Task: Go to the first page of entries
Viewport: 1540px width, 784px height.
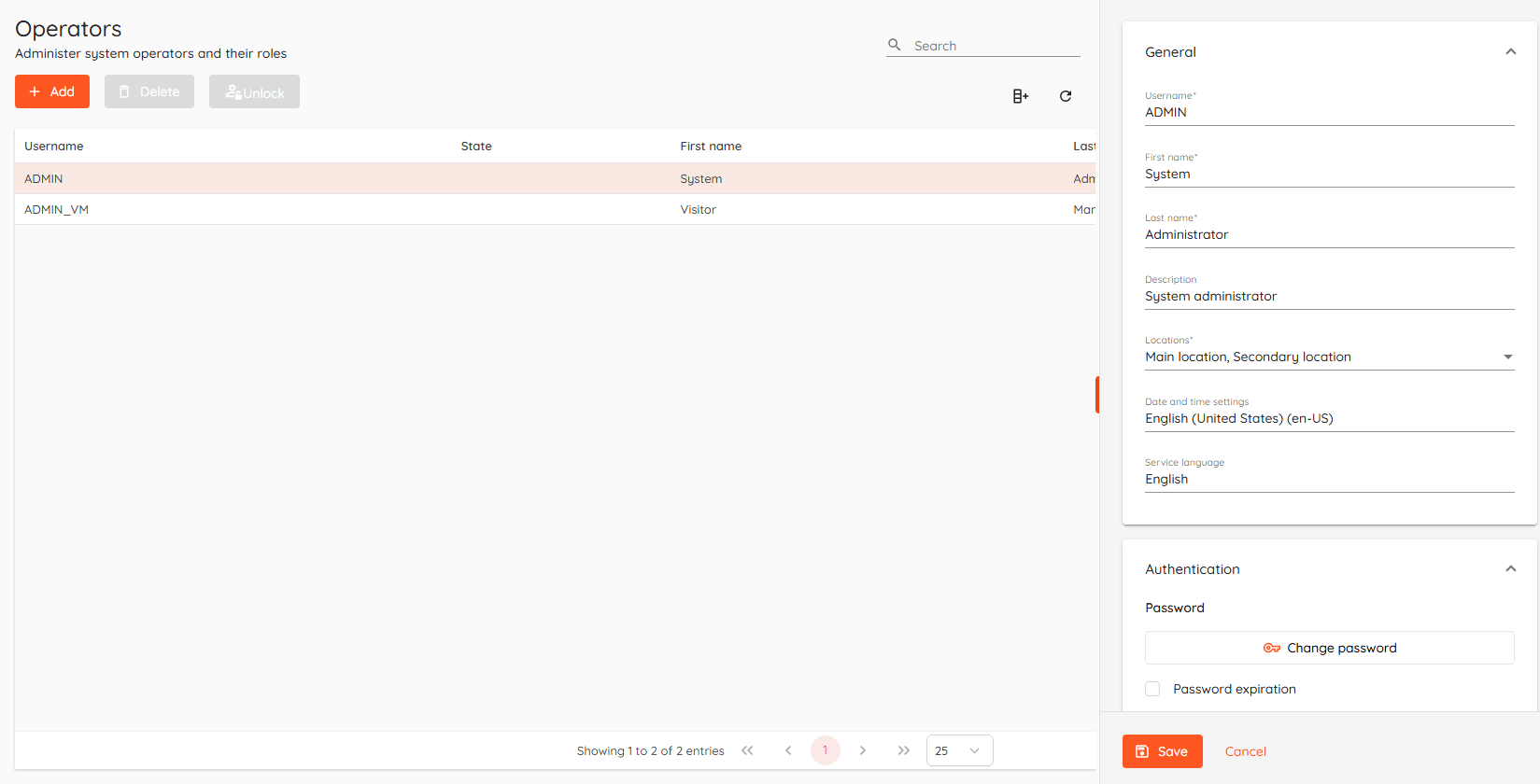Action: click(747, 750)
